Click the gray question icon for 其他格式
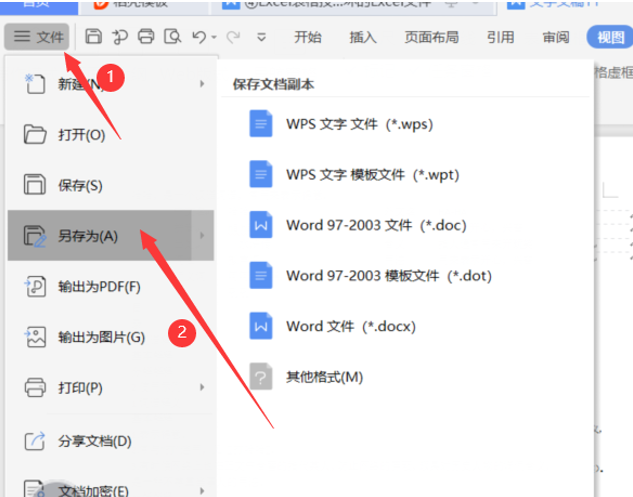 (x=260, y=376)
